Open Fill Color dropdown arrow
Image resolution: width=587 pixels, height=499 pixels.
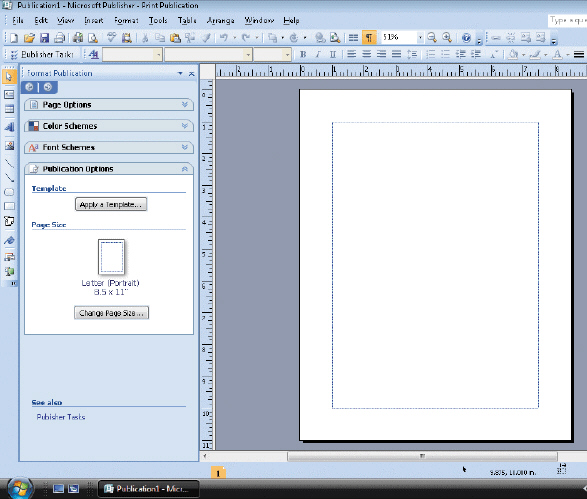tap(523, 55)
